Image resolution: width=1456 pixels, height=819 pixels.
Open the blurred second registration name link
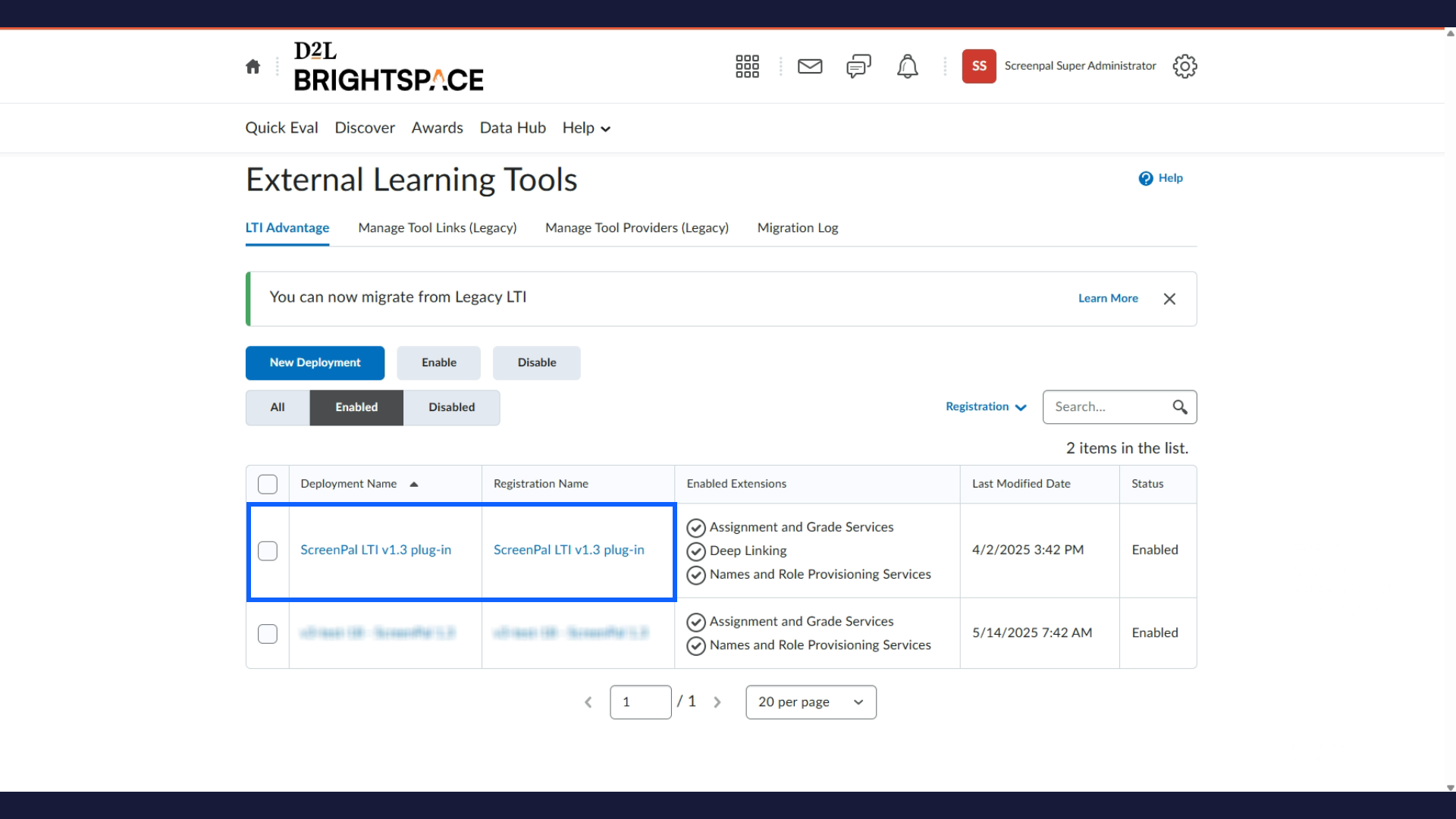click(571, 633)
